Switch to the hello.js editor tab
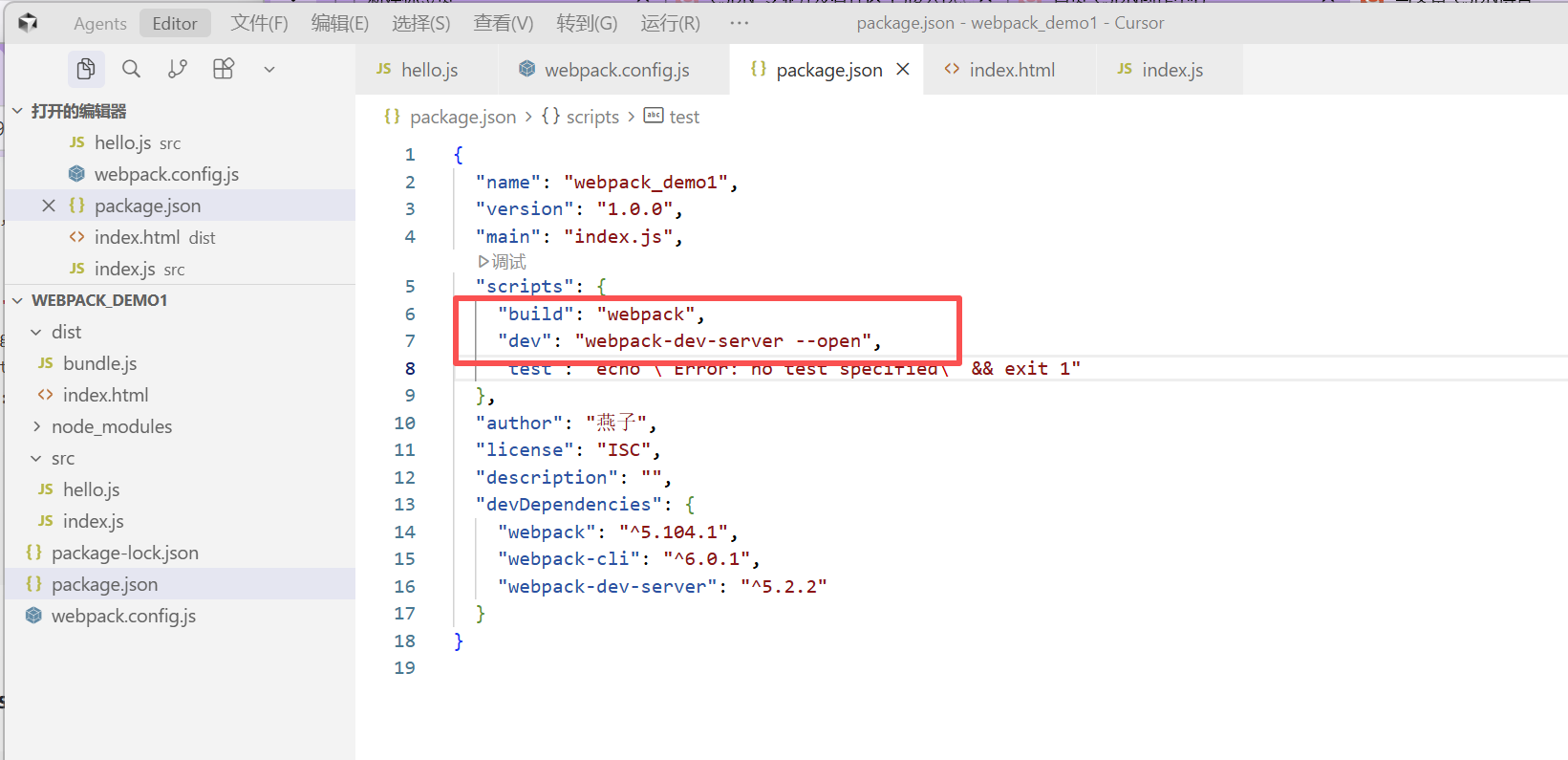The image size is (1568, 760). 426,70
